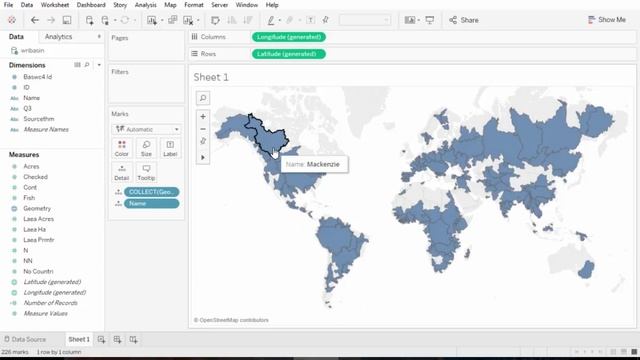The width and height of the screenshot is (640, 360).
Task: Add new dashboard tab icon
Action: click(x=118, y=340)
